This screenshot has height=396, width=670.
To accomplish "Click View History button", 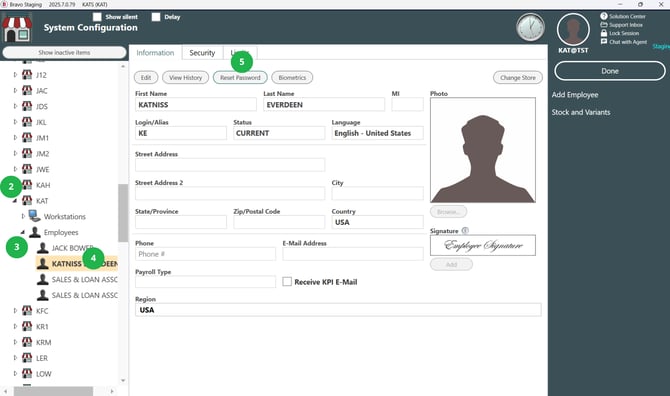I will [185, 78].
